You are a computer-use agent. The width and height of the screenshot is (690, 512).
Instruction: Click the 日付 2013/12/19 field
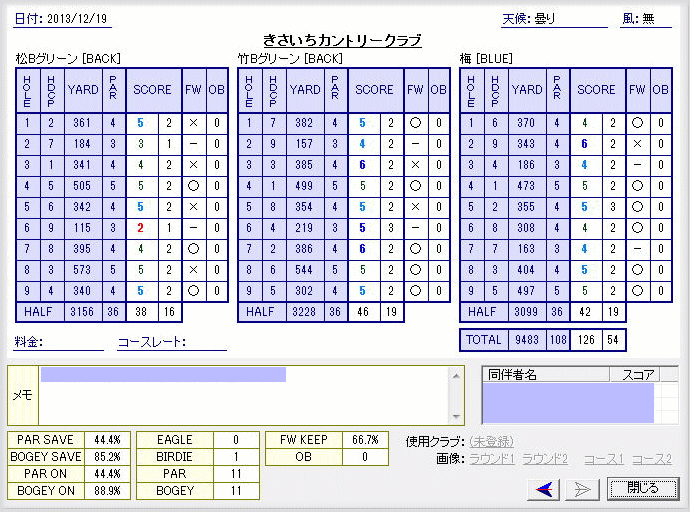62,19
